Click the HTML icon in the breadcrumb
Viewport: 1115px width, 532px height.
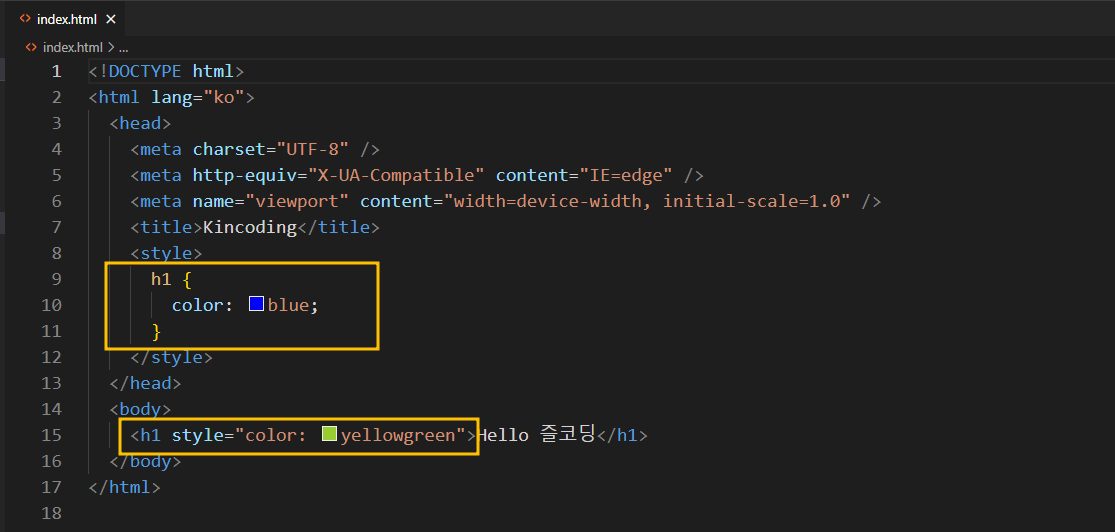31,48
